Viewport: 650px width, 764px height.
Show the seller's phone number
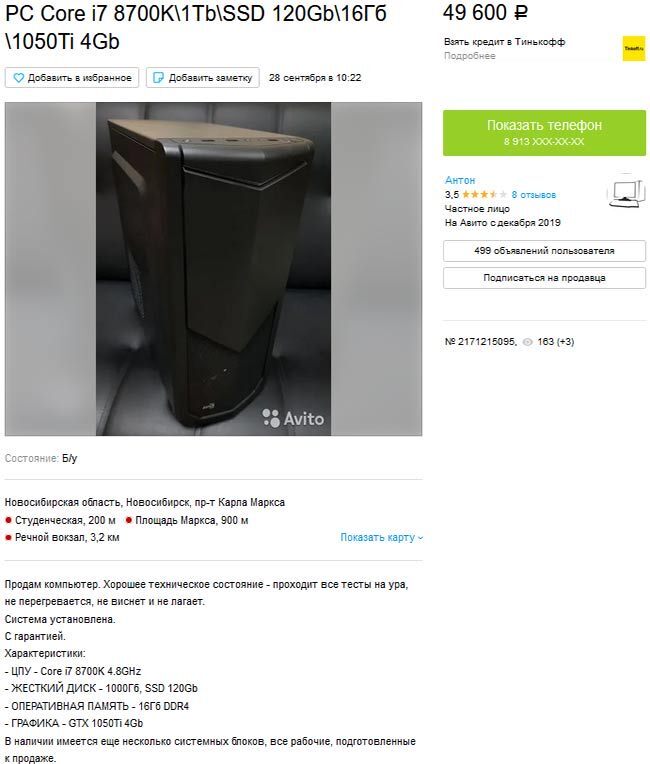[544, 133]
